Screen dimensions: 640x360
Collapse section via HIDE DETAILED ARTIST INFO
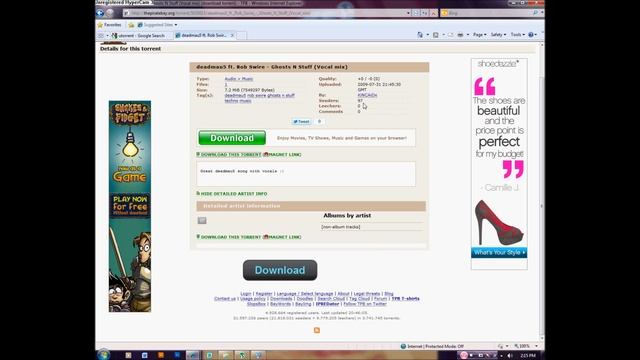(x=233, y=194)
